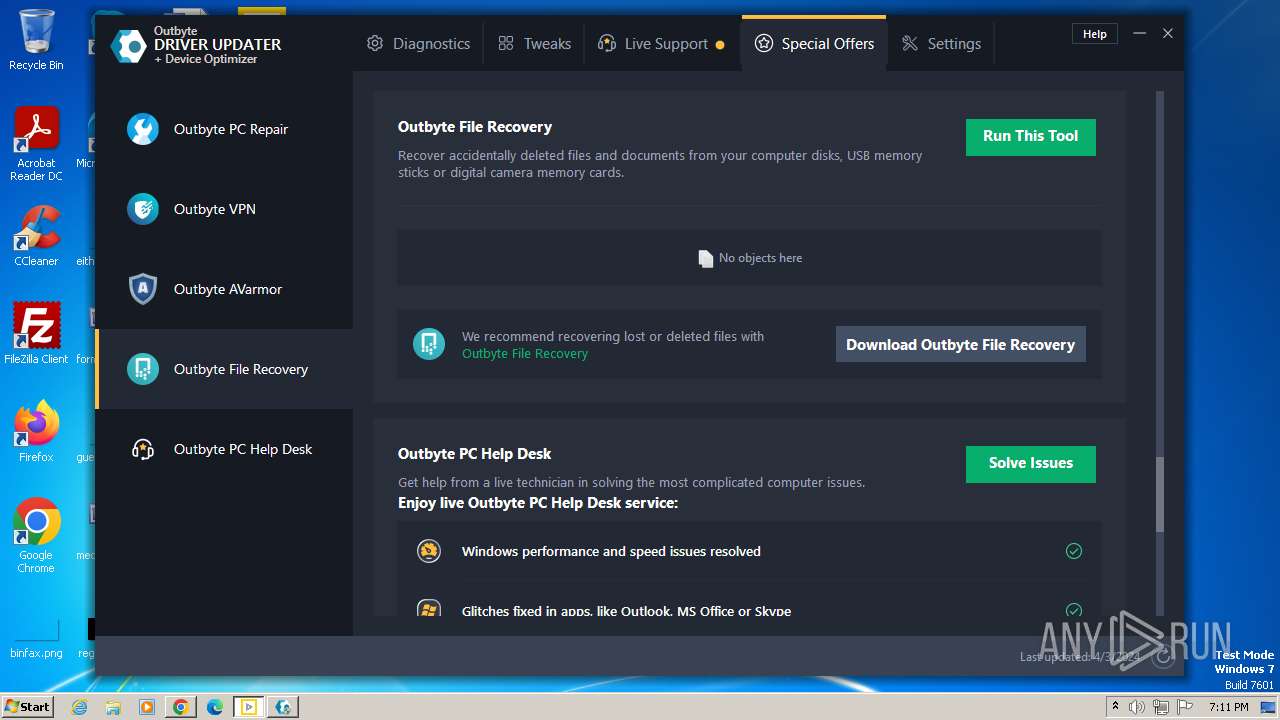The height and width of the screenshot is (720, 1280).
Task: Open the Diagnostics tab
Action: [x=418, y=44]
